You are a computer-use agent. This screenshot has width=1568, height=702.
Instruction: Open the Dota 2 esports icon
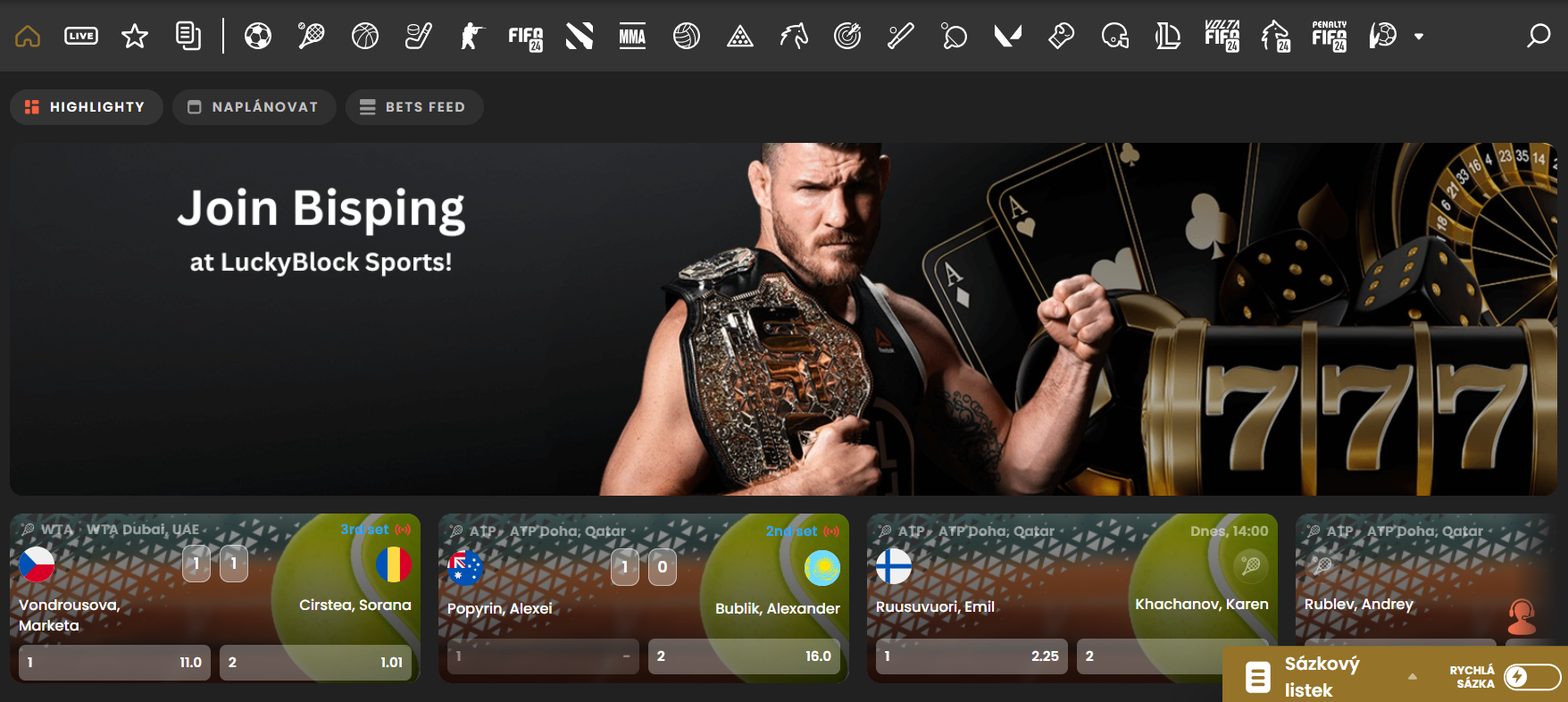point(580,36)
